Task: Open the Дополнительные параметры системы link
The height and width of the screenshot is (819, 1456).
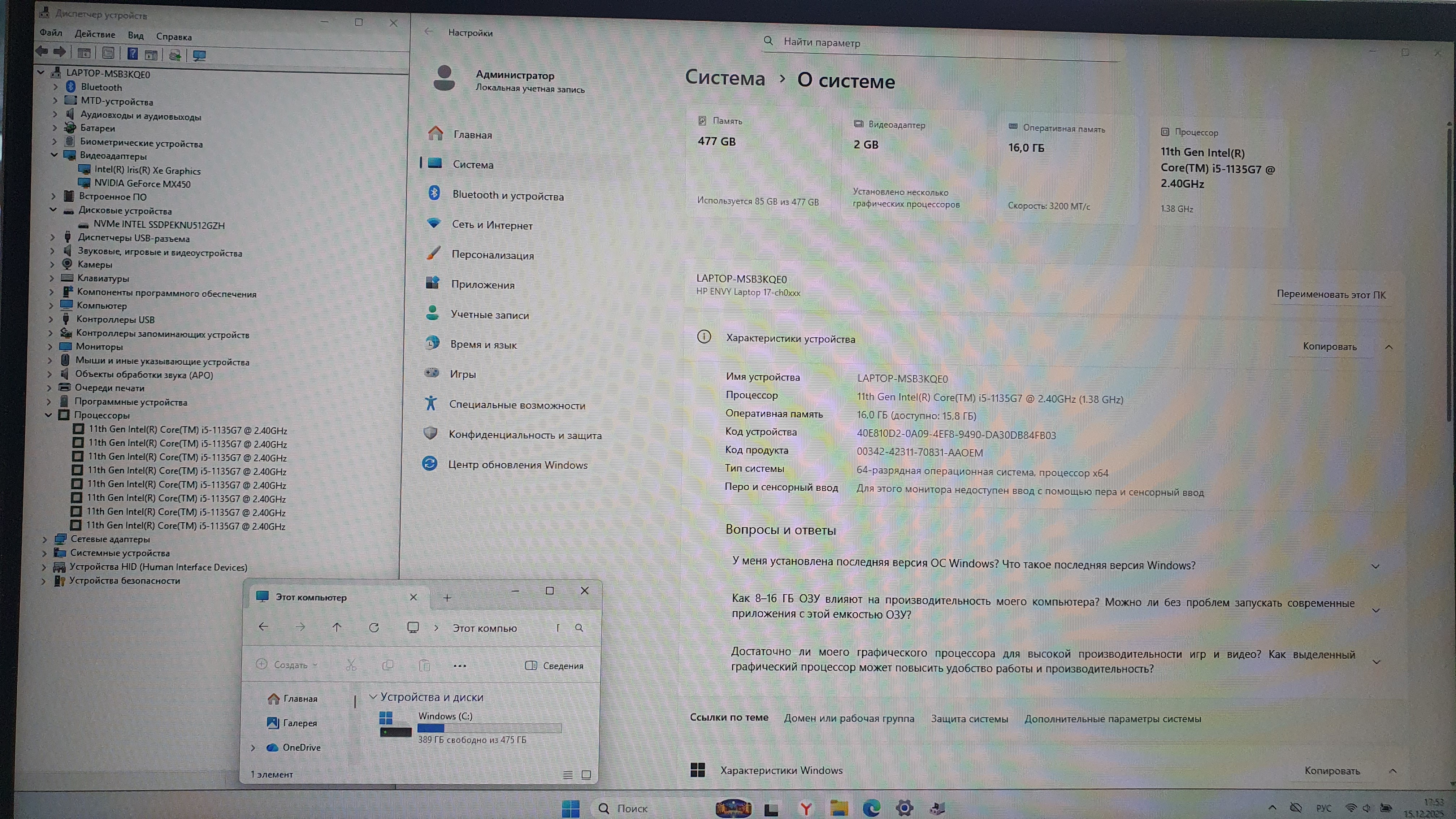Action: (1112, 719)
